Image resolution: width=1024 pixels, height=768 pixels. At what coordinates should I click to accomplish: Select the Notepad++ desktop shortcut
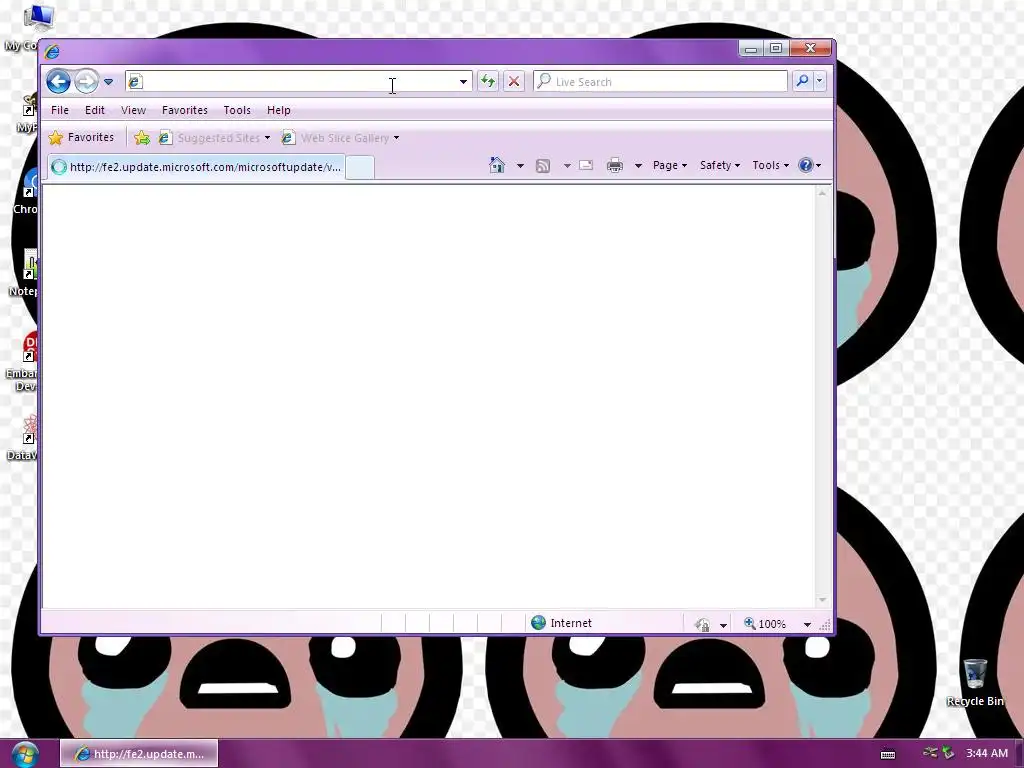(x=24, y=273)
